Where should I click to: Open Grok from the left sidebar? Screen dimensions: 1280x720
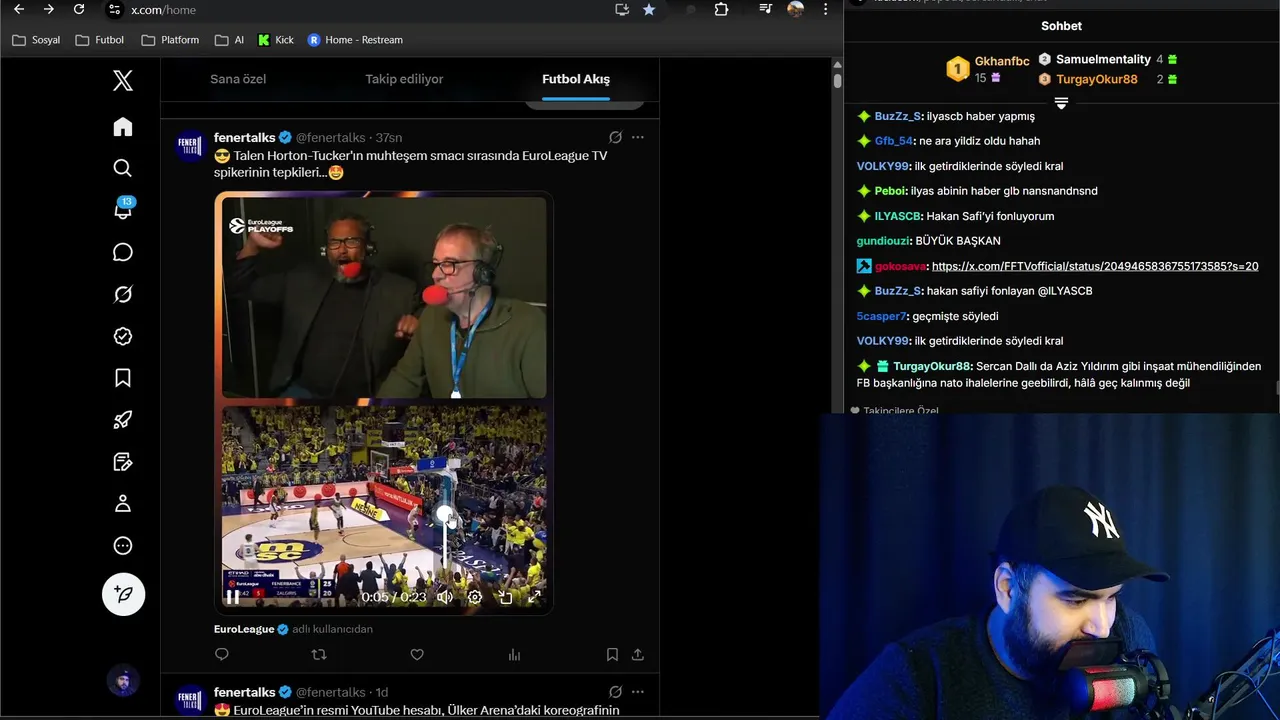tap(123, 294)
